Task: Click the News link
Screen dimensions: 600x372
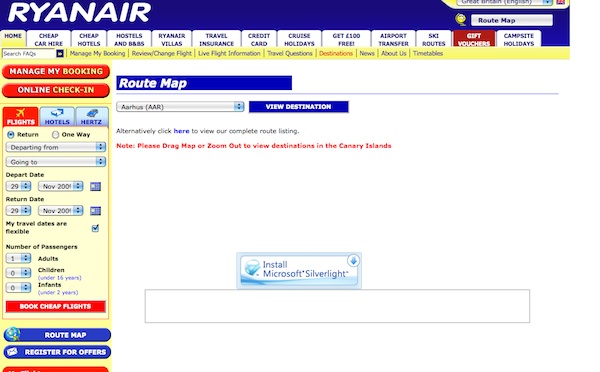Action: pyautogui.click(x=367, y=54)
